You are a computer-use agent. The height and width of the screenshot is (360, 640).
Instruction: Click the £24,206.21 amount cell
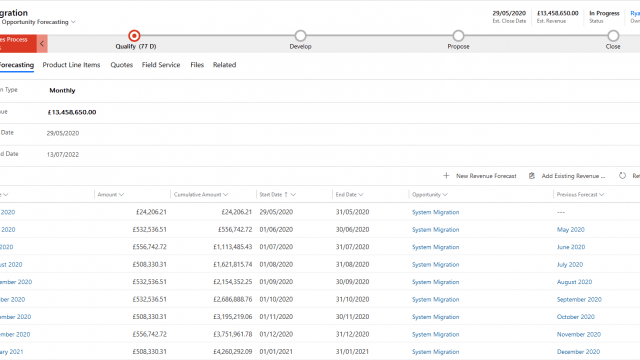[x=151, y=212]
